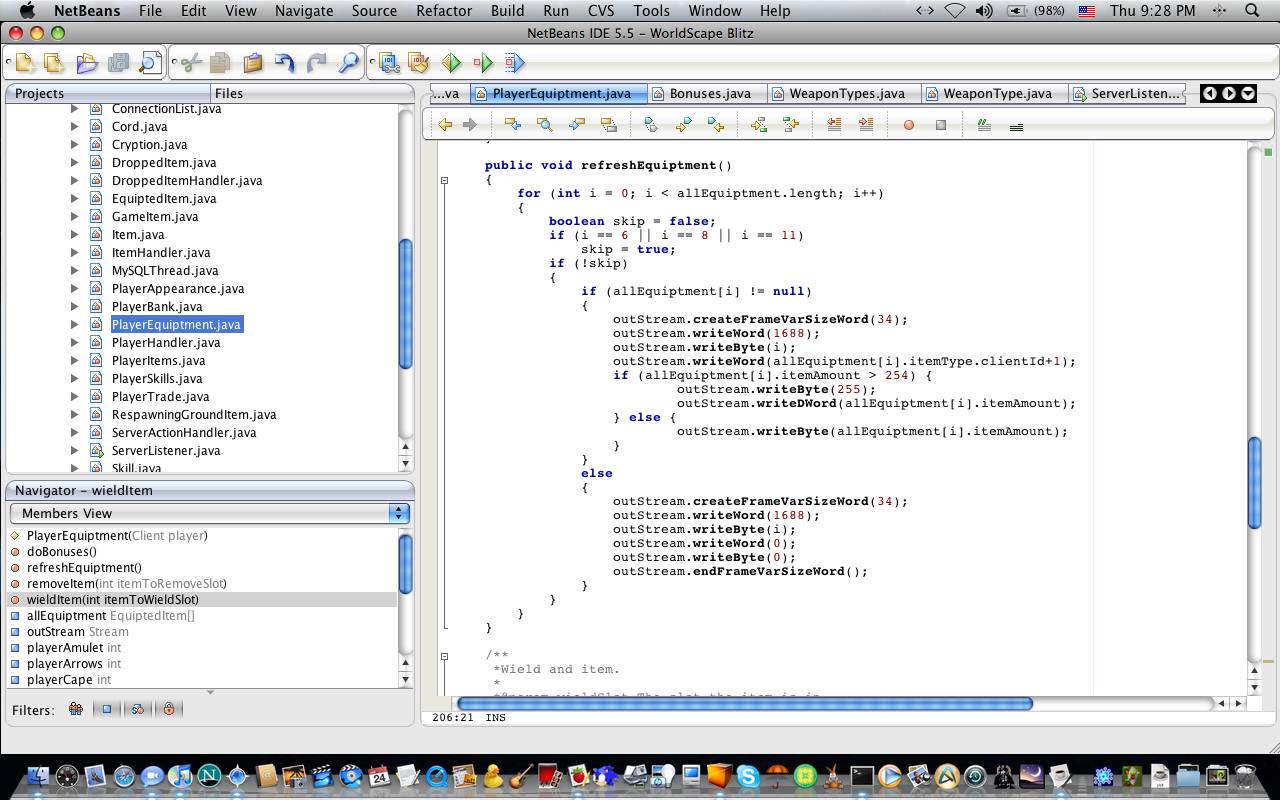Toggle Show Inherited Members filter
The width and height of the screenshot is (1280, 800).
pyautogui.click(x=76, y=709)
